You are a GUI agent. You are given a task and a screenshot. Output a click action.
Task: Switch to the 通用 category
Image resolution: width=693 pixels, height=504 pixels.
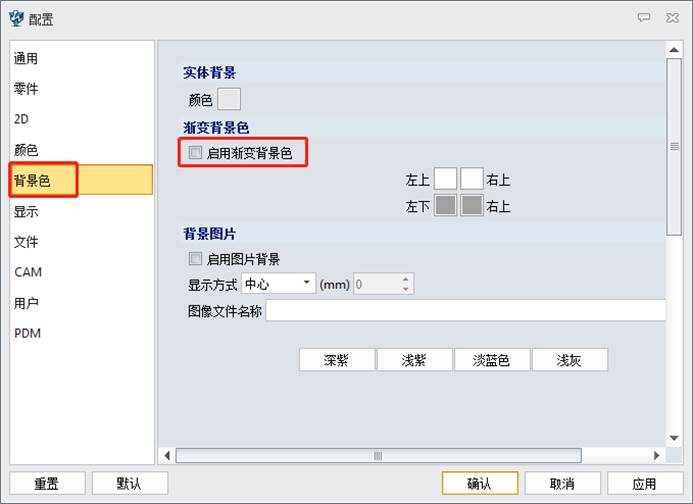tap(26, 58)
